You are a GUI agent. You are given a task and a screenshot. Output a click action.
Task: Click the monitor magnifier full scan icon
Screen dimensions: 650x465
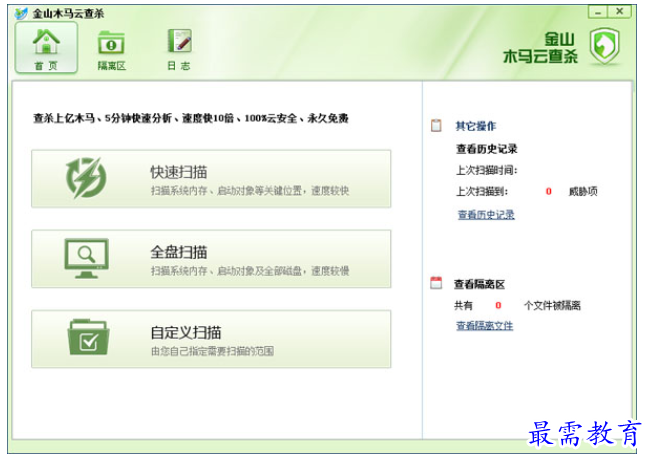point(86,258)
